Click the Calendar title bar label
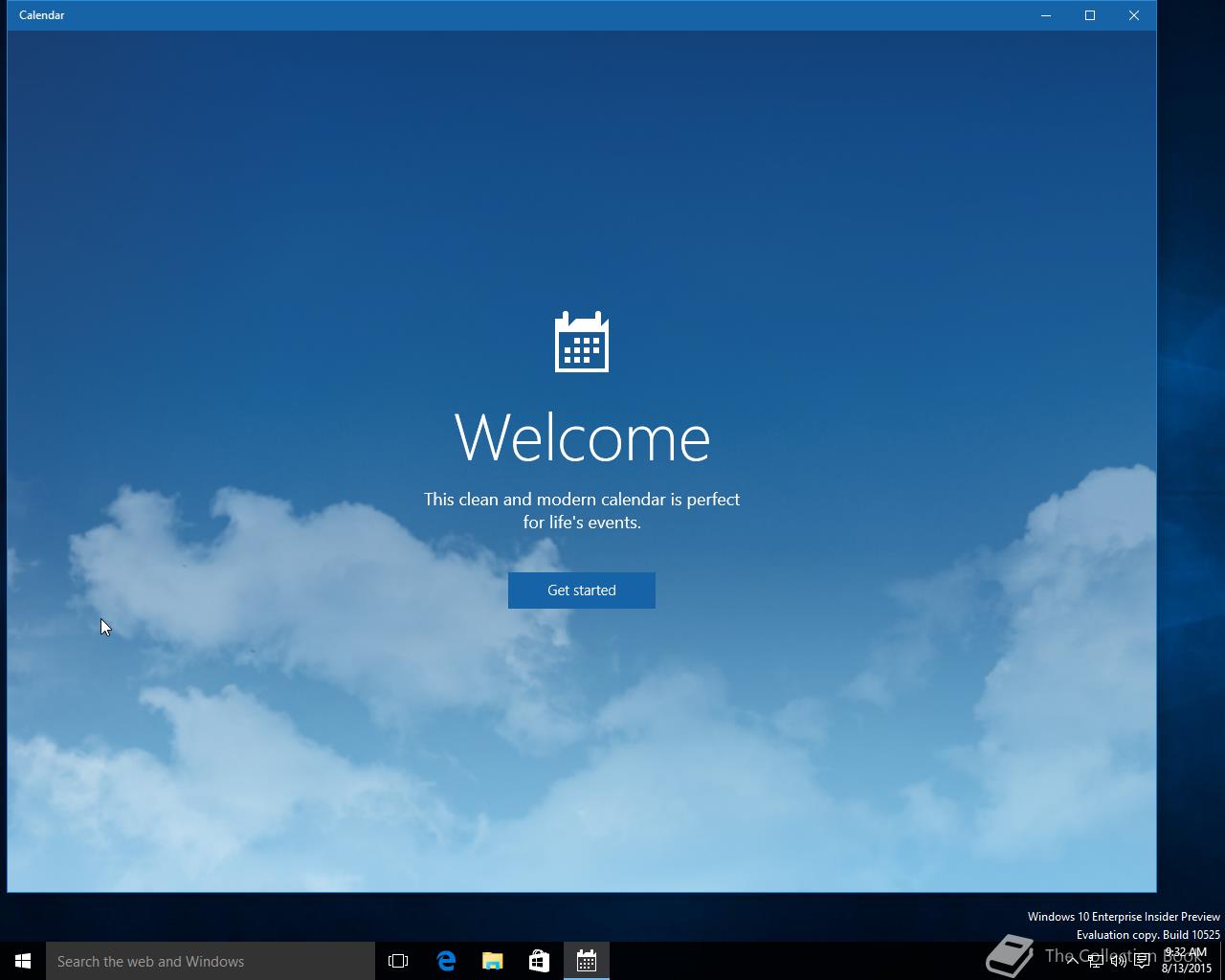The height and width of the screenshot is (980, 1225). coord(42,15)
